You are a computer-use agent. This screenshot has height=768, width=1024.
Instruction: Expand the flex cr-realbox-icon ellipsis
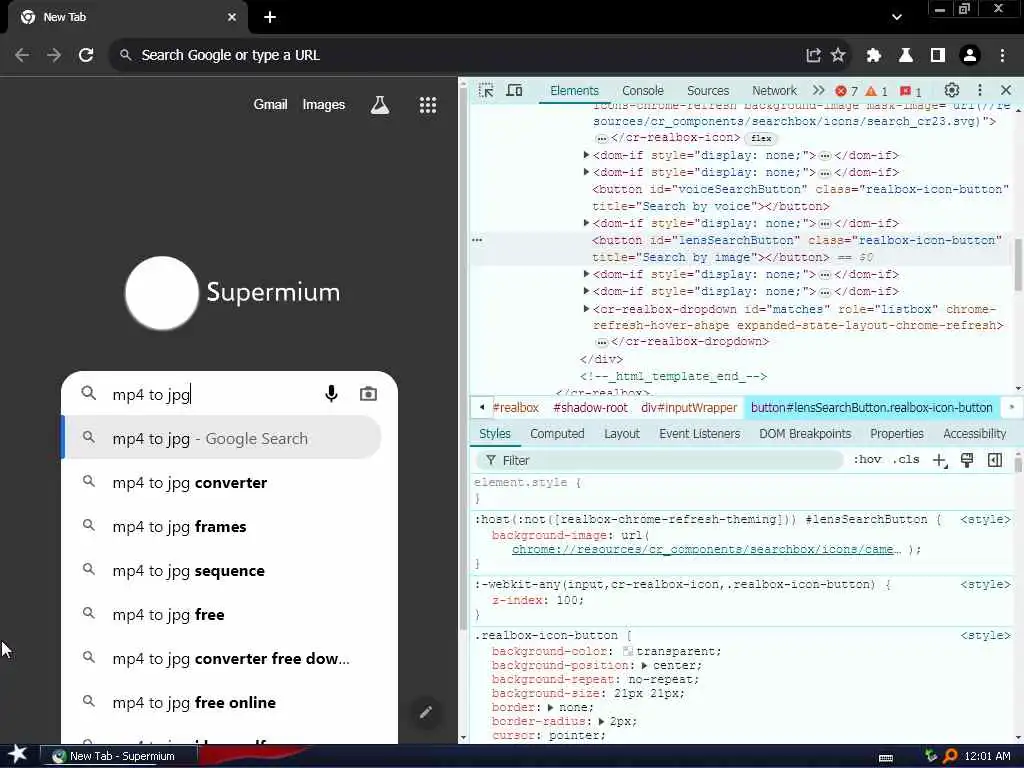pos(601,138)
